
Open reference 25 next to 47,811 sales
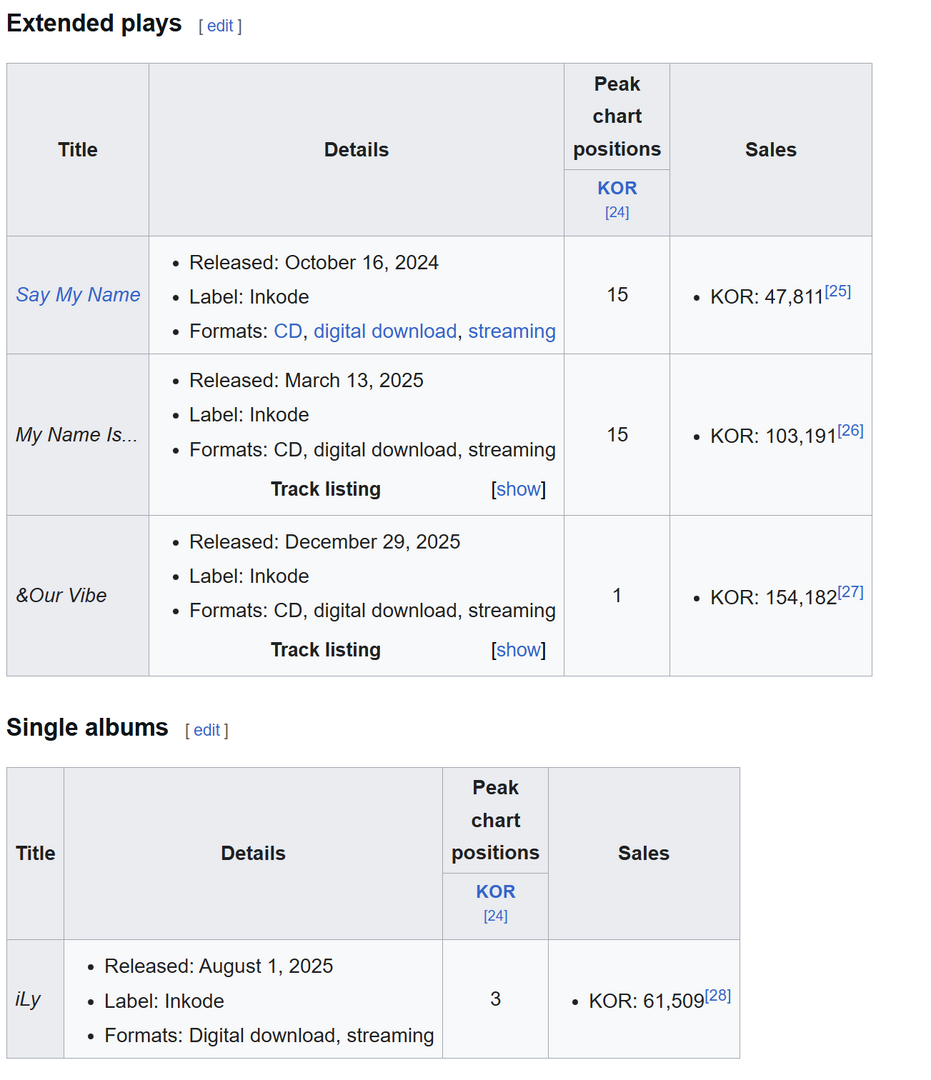click(x=838, y=291)
